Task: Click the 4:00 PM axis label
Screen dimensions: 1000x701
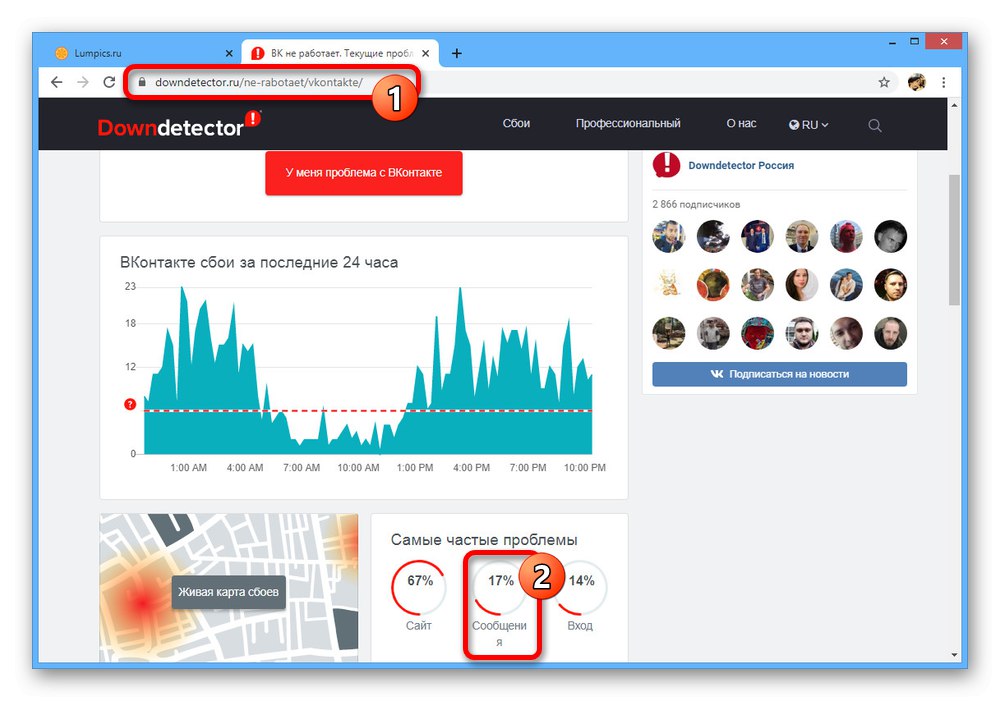Action: coord(471,468)
